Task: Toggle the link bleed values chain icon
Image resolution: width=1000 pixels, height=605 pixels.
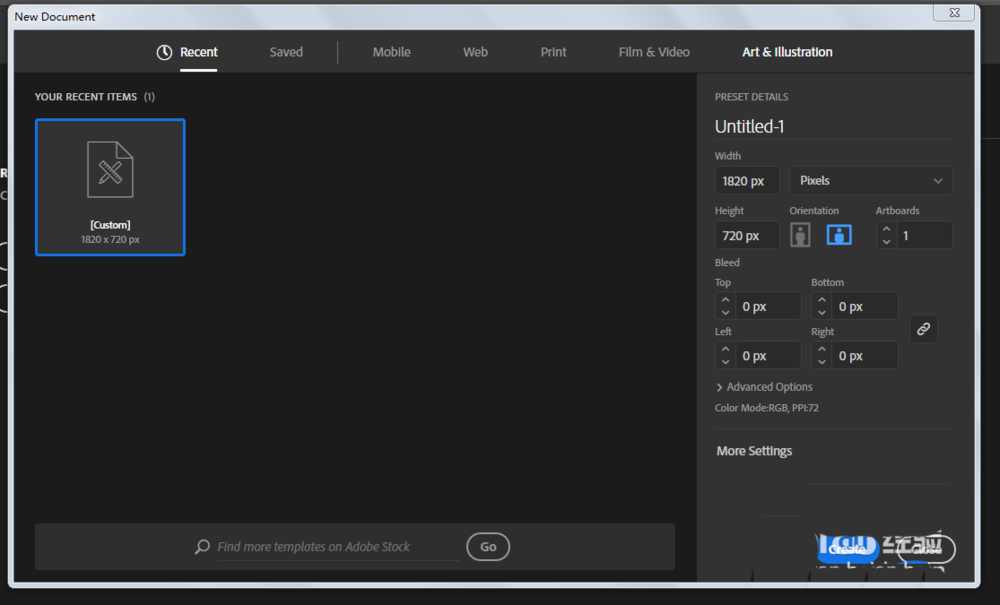Action: [x=923, y=329]
